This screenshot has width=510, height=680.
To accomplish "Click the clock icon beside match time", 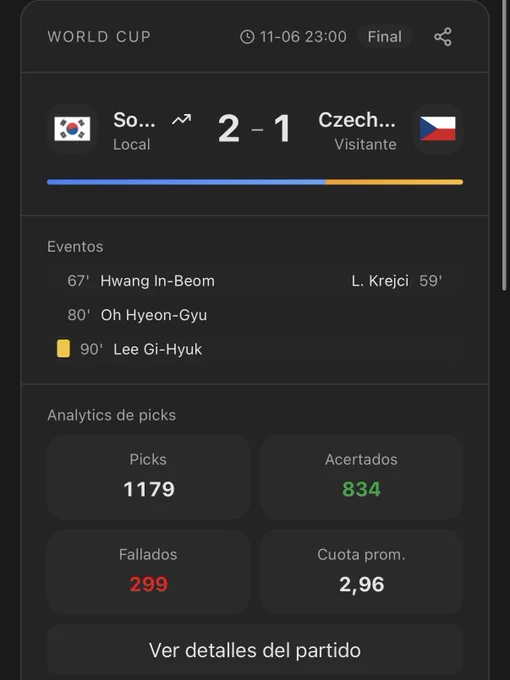I will 247,37.
